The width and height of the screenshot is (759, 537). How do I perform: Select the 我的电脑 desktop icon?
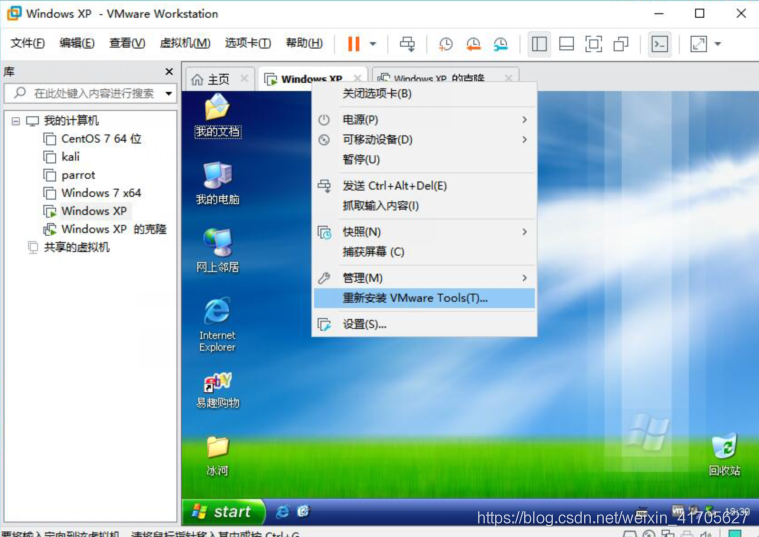217,183
